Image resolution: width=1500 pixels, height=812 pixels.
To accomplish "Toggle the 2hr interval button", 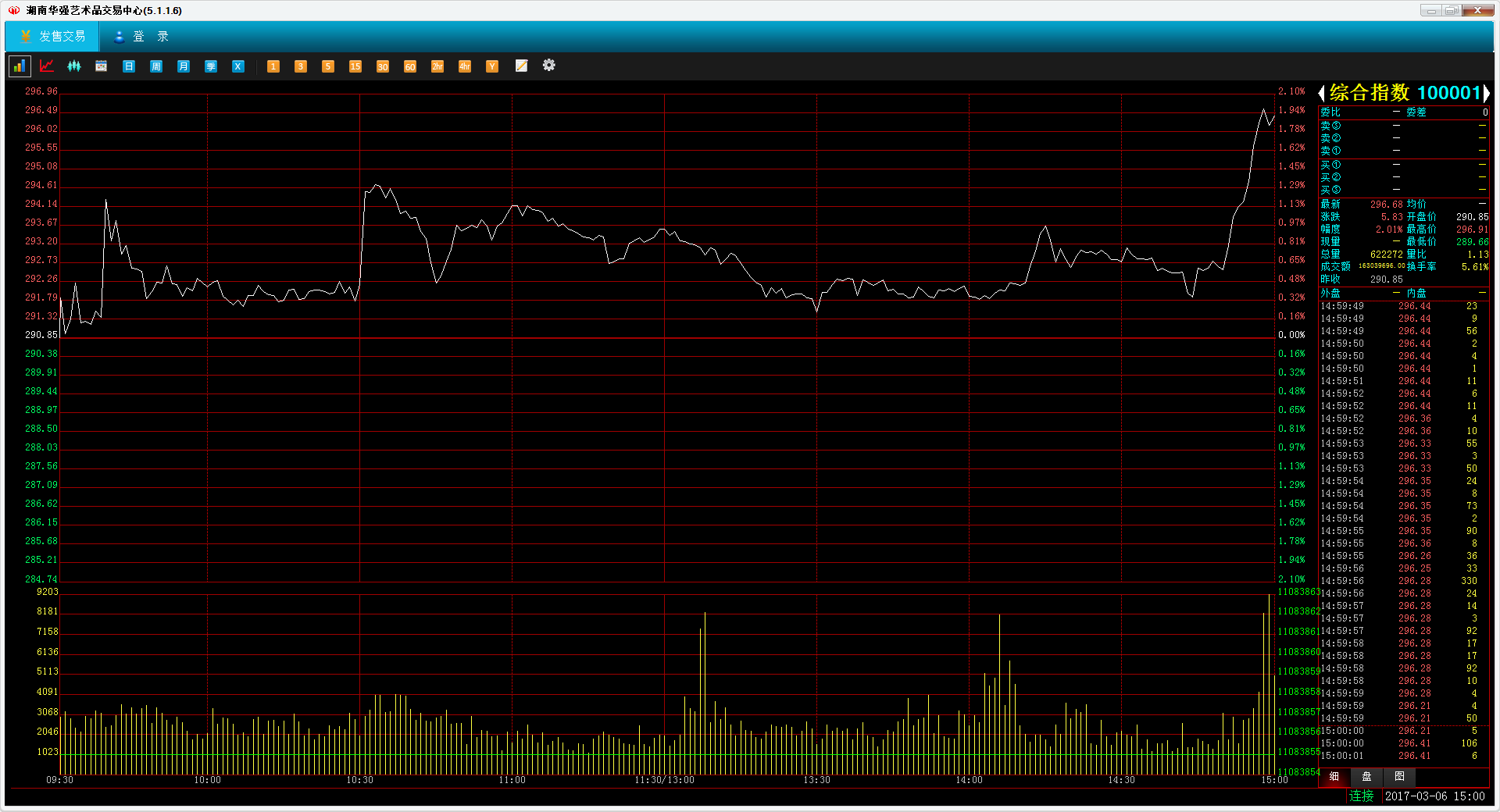I will (437, 66).
